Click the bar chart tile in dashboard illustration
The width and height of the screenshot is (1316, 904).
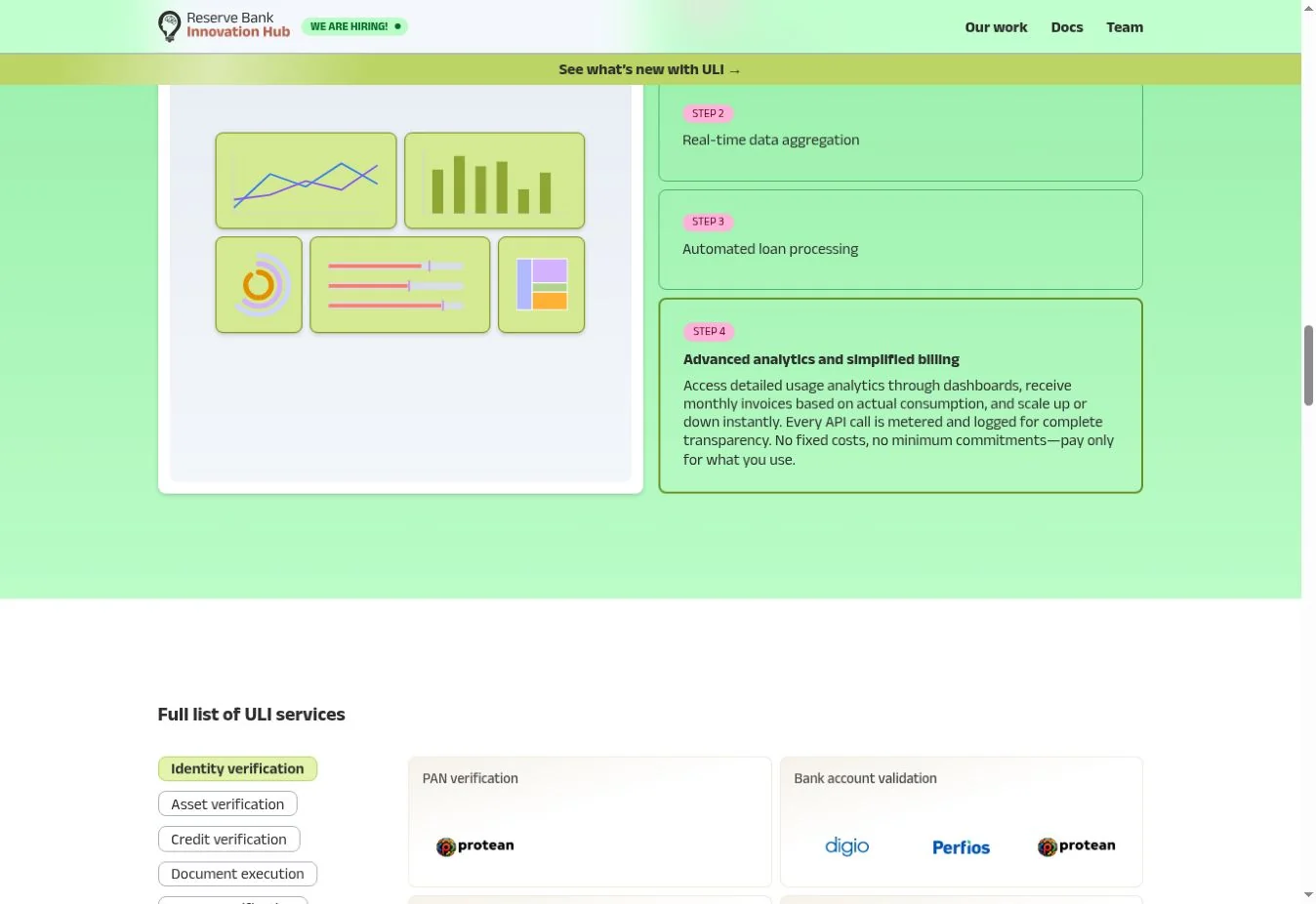[494, 181]
